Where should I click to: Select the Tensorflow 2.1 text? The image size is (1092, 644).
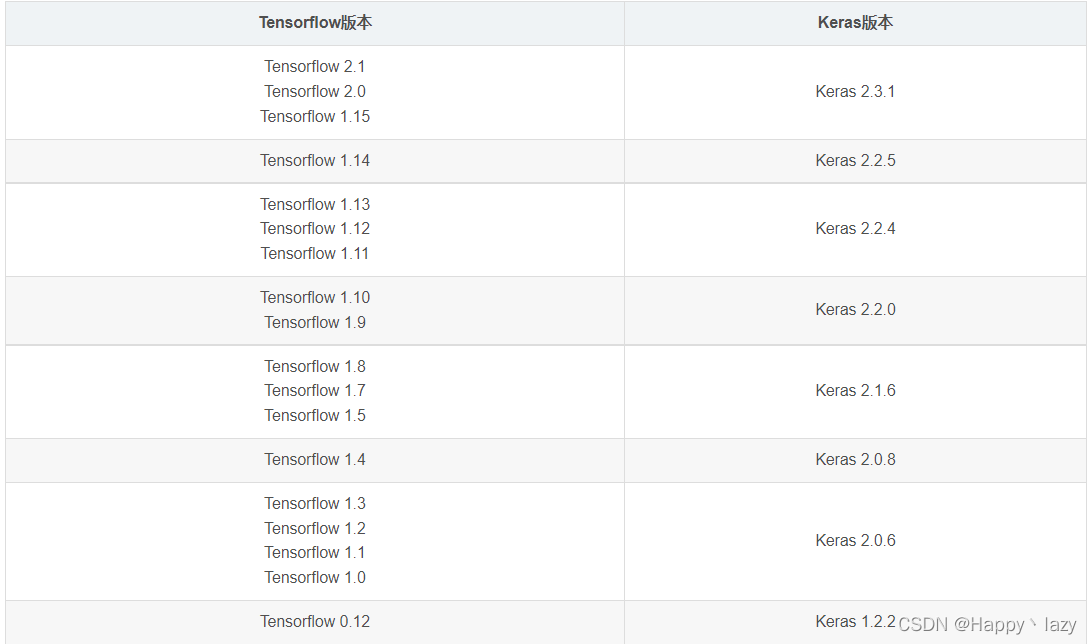[x=315, y=66]
